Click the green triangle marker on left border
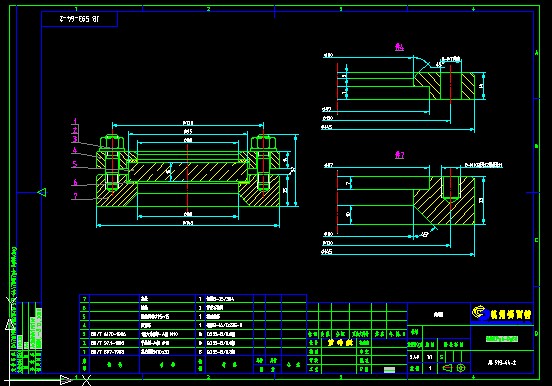552x386 pixels. (42, 192)
